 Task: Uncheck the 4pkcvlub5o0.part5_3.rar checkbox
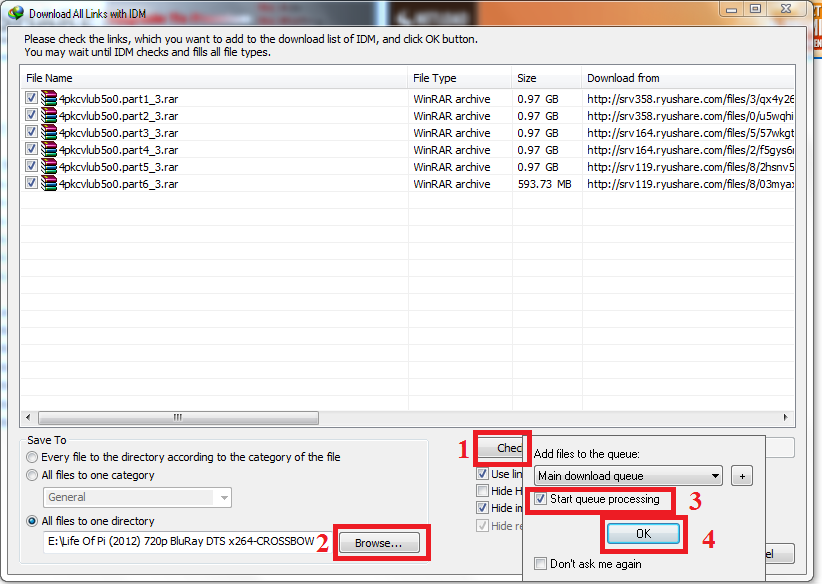[x=31, y=166]
